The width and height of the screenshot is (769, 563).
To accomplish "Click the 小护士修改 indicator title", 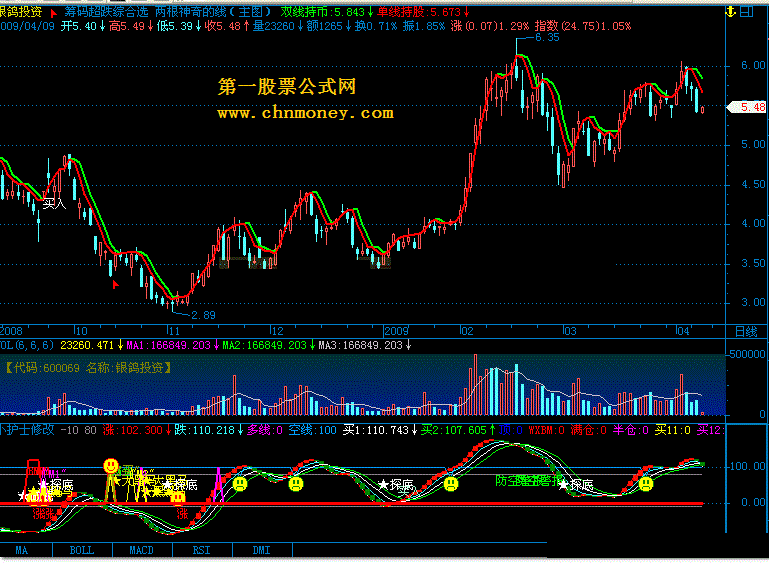I will pyautogui.click(x=27, y=430).
